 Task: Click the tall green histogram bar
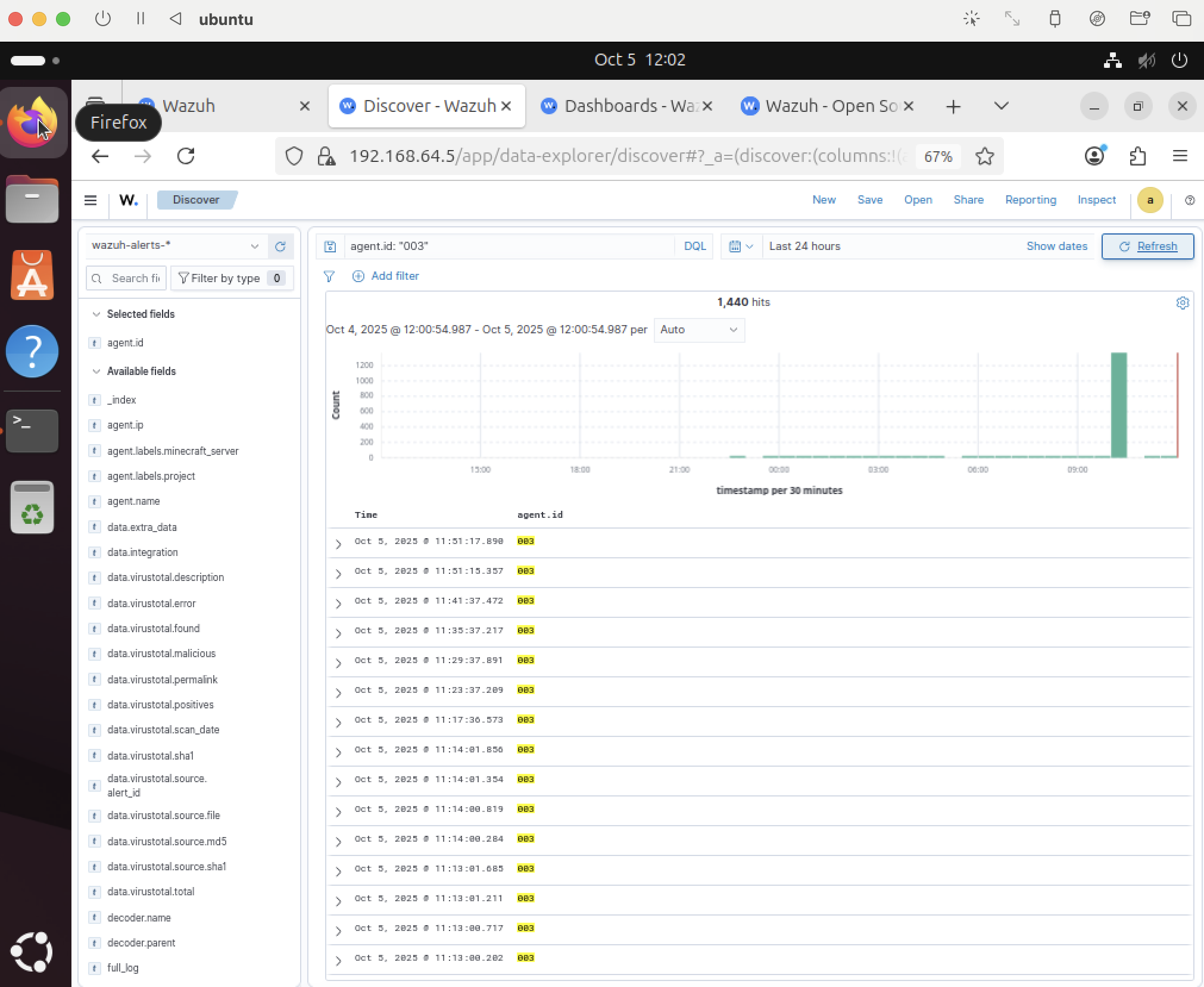(1118, 405)
